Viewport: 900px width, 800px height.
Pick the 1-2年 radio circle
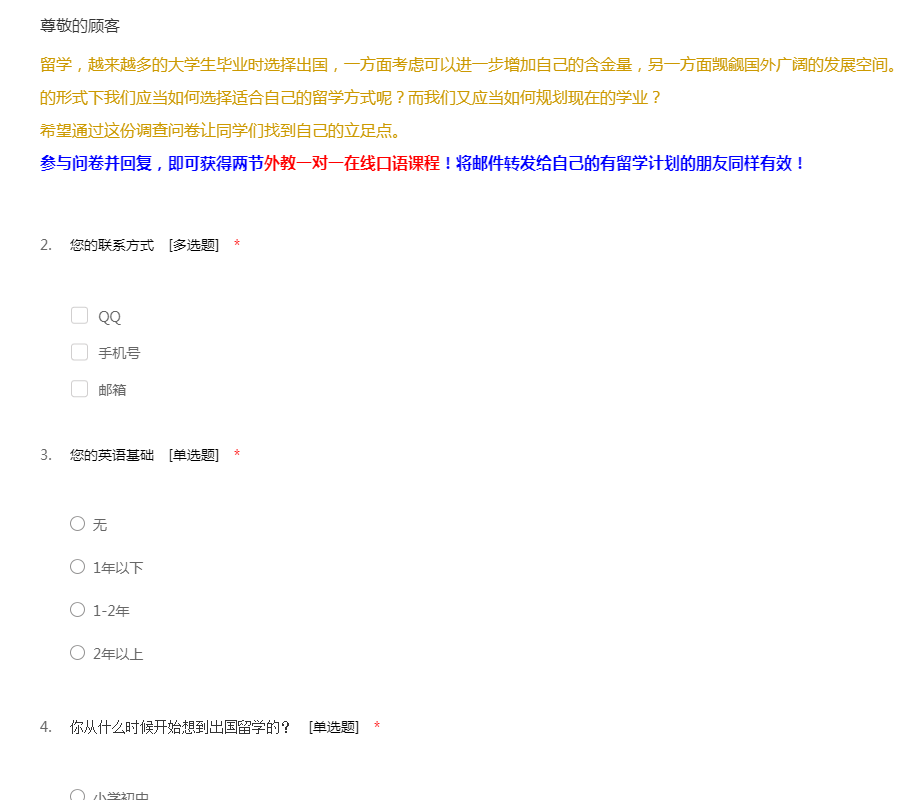click(x=77, y=610)
